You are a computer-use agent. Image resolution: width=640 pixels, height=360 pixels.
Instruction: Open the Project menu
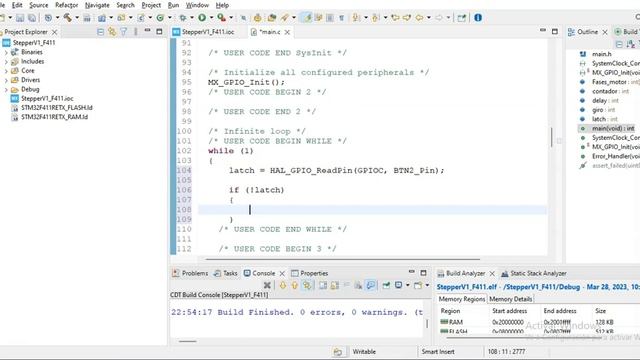click(151, 5)
